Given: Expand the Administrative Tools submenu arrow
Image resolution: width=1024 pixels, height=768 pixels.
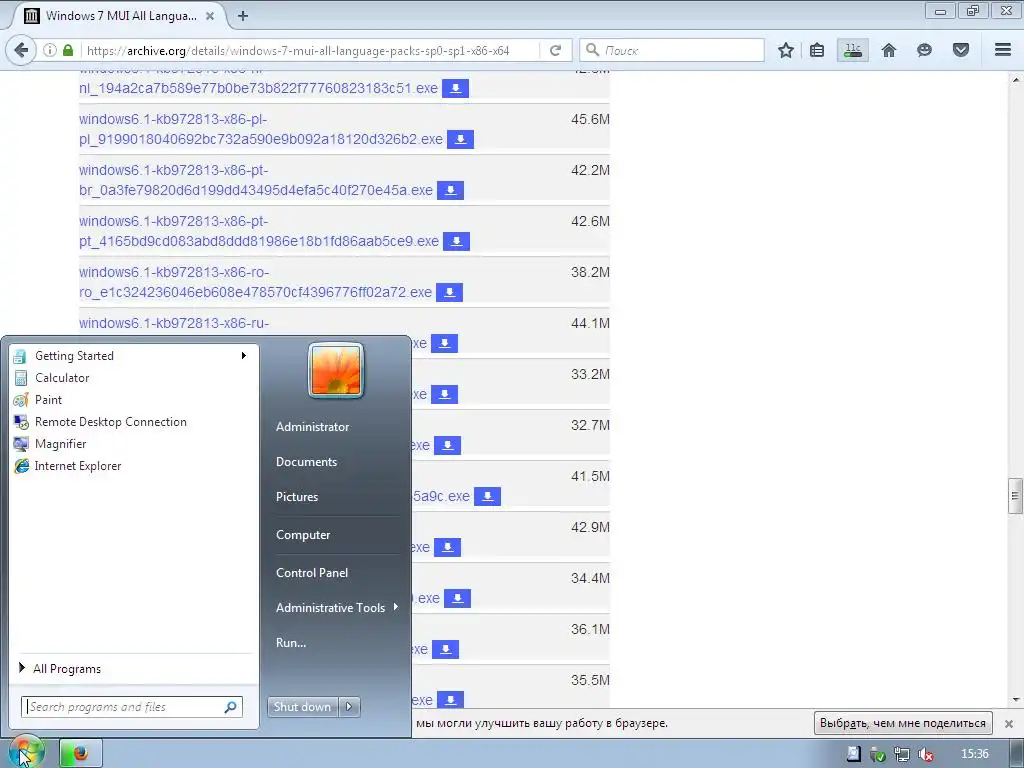Looking at the screenshot, I should pos(395,607).
